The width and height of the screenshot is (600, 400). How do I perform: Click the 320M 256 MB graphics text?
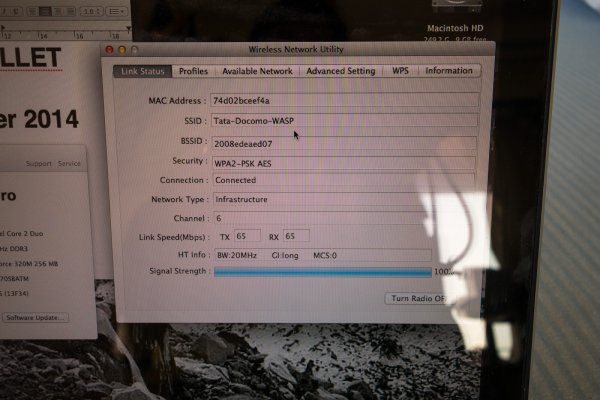coord(38,264)
